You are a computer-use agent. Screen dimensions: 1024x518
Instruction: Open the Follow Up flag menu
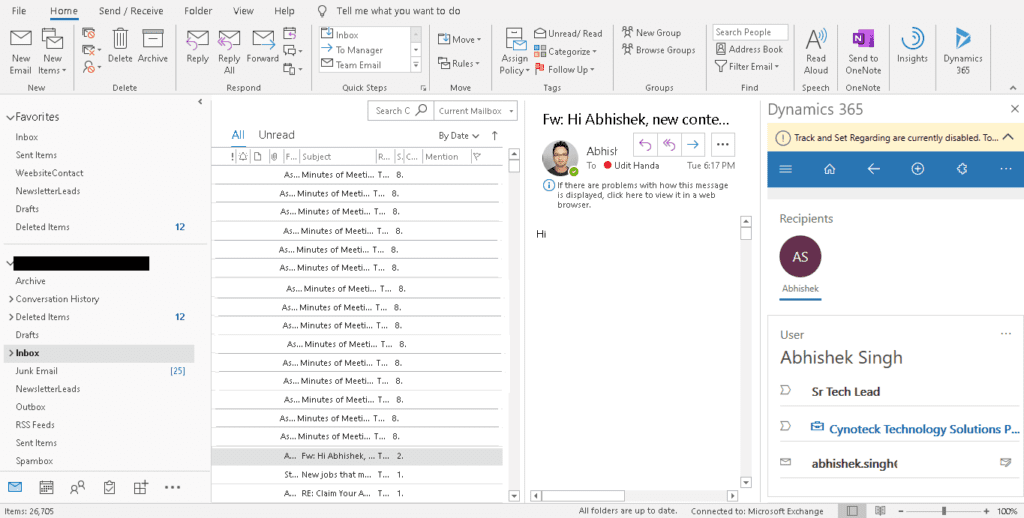click(565, 69)
